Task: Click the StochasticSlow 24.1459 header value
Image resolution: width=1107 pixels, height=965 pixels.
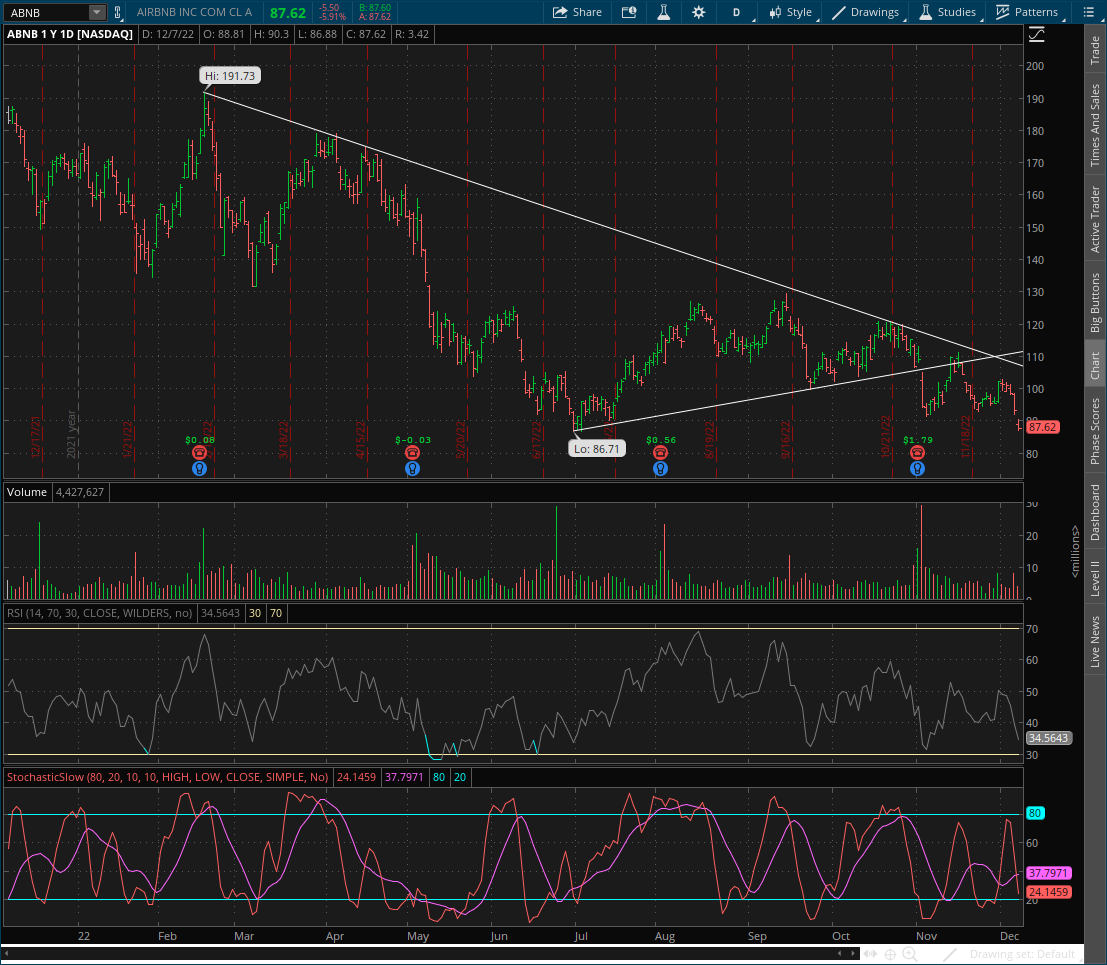Action: point(357,777)
